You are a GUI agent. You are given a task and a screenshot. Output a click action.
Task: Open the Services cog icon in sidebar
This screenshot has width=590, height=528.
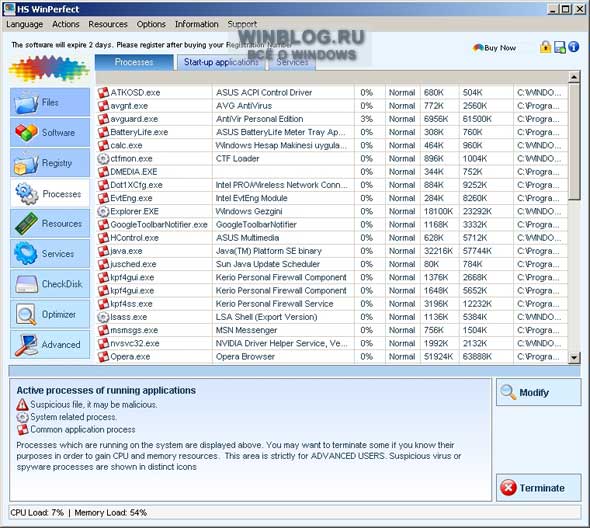coord(26,254)
